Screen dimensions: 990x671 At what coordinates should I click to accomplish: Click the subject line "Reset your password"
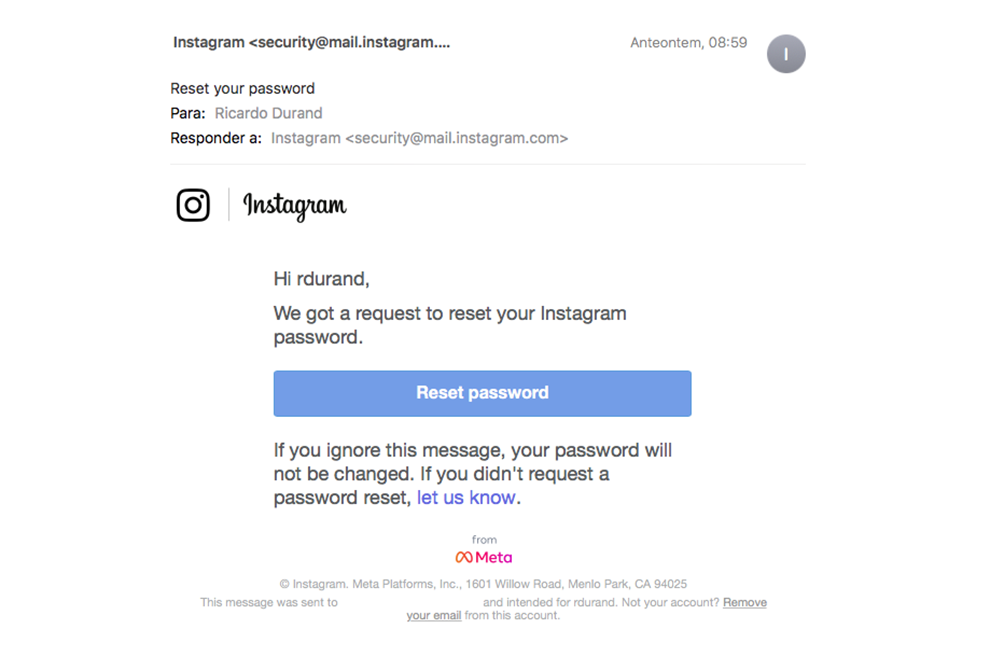[x=243, y=88]
